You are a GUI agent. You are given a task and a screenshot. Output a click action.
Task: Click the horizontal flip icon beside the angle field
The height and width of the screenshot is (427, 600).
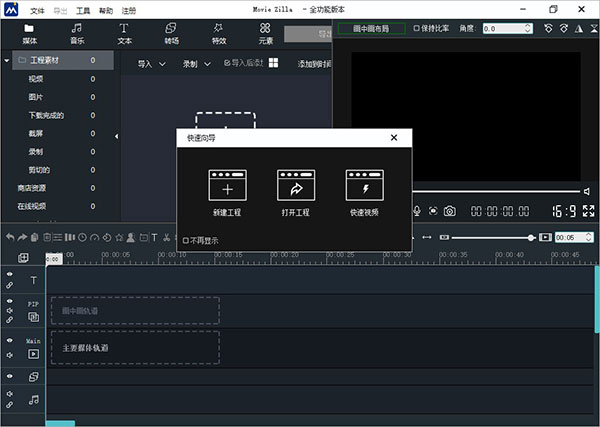pos(548,29)
